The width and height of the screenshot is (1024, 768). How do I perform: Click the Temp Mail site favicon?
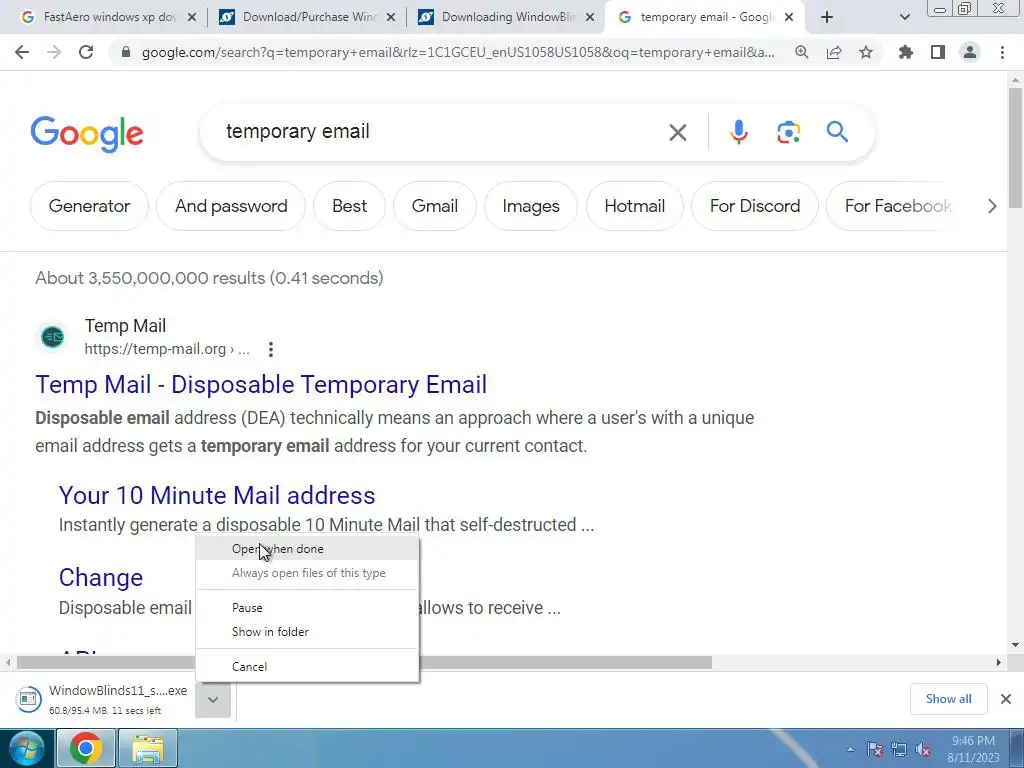[53, 337]
